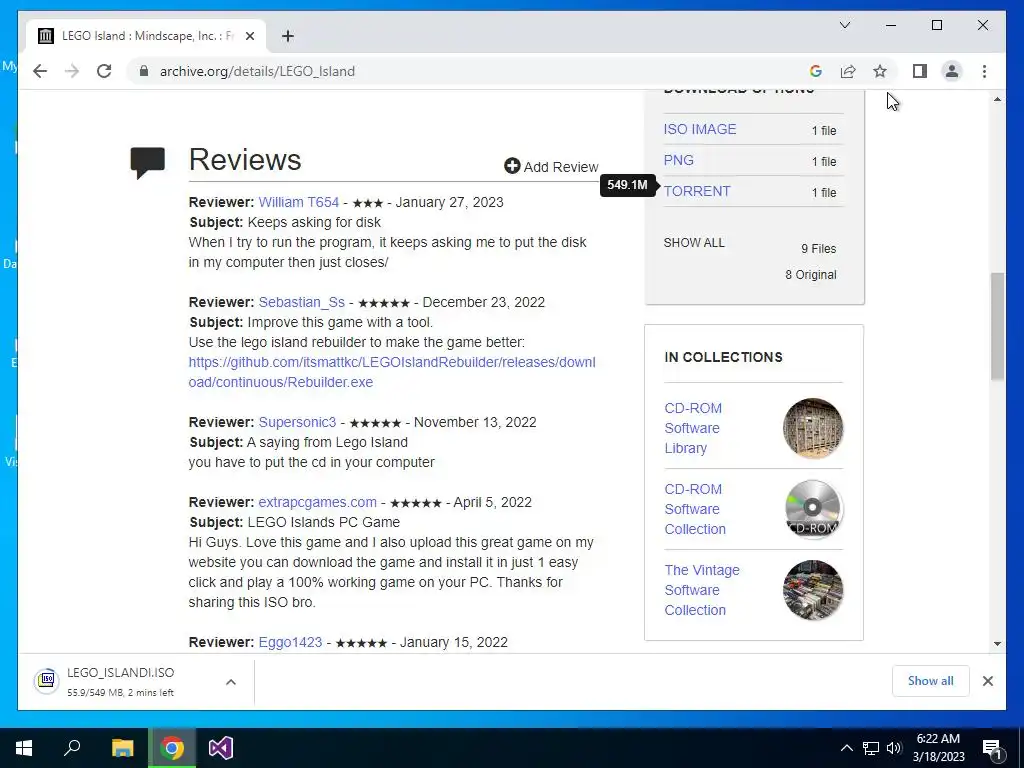
Task: Select the LEGO Island tab
Action: tap(145, 36)
